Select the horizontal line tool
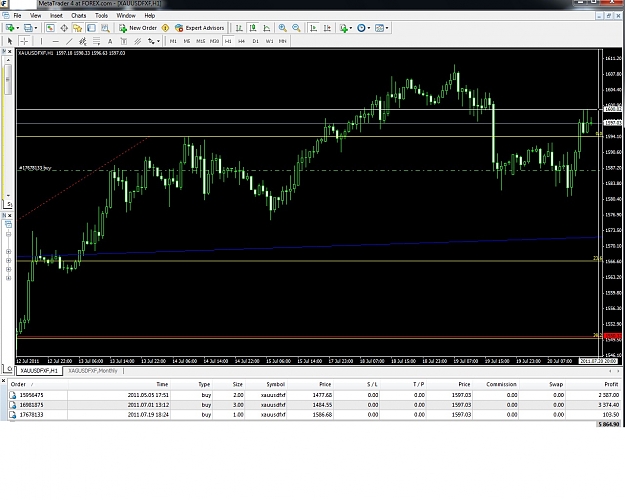The height and width of the screenshot is (500, 625). (x=55, y=41)
